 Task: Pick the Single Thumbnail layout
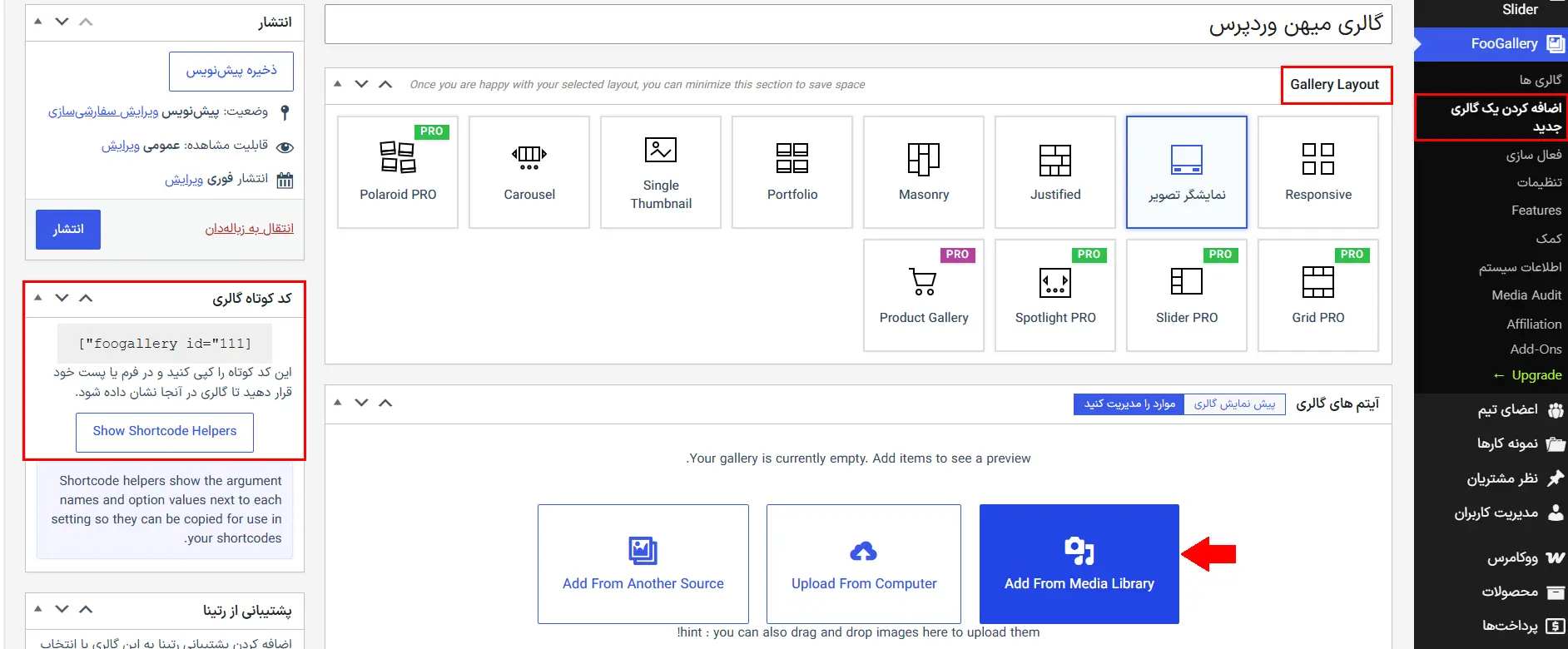[x=661, y=172]
